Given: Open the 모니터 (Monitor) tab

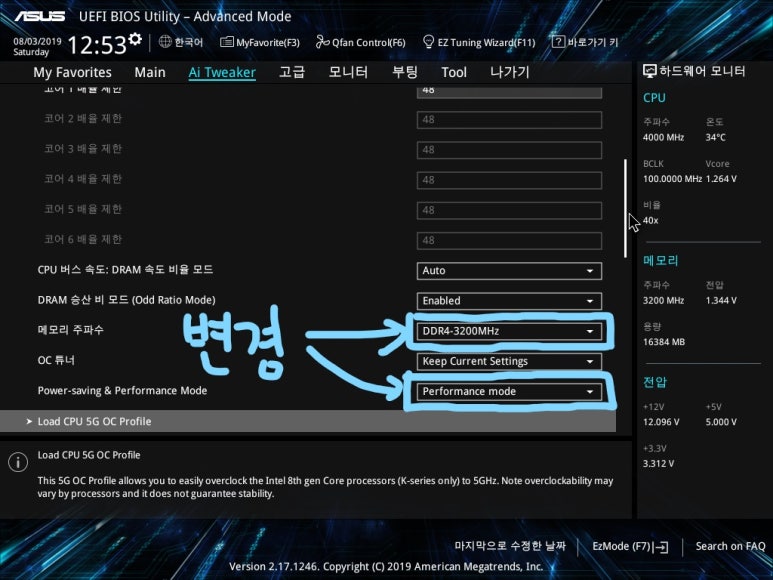Looking at the screenshot, I should click(348, 72).
